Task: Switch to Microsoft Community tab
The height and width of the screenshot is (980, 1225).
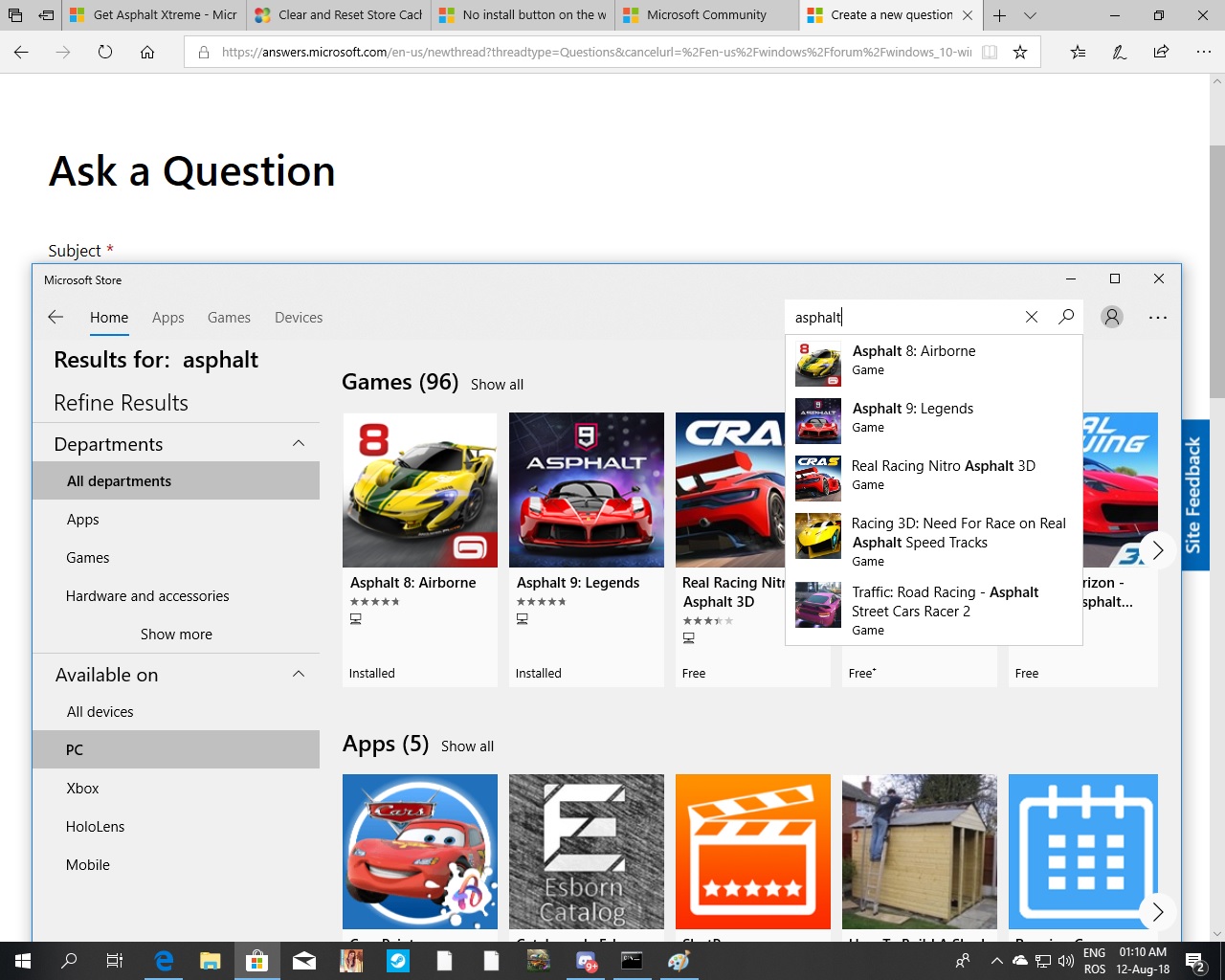Action: pos(706,15)
